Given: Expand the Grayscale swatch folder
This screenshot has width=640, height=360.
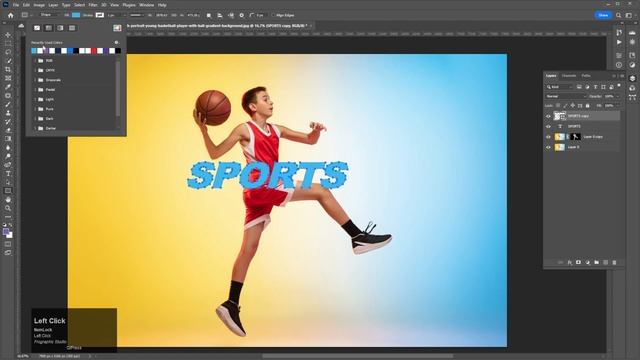Looking at the screenshot, I should click(35, 80).
